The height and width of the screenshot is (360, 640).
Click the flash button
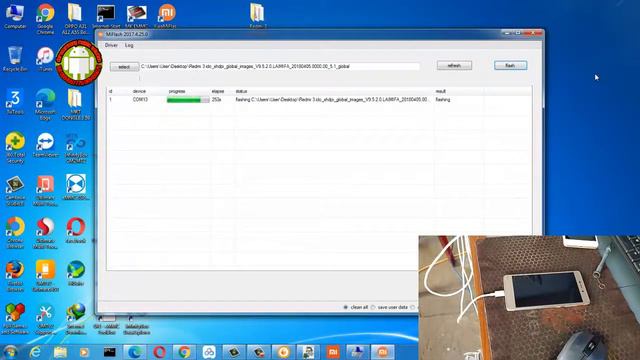[x=510, y=65]
